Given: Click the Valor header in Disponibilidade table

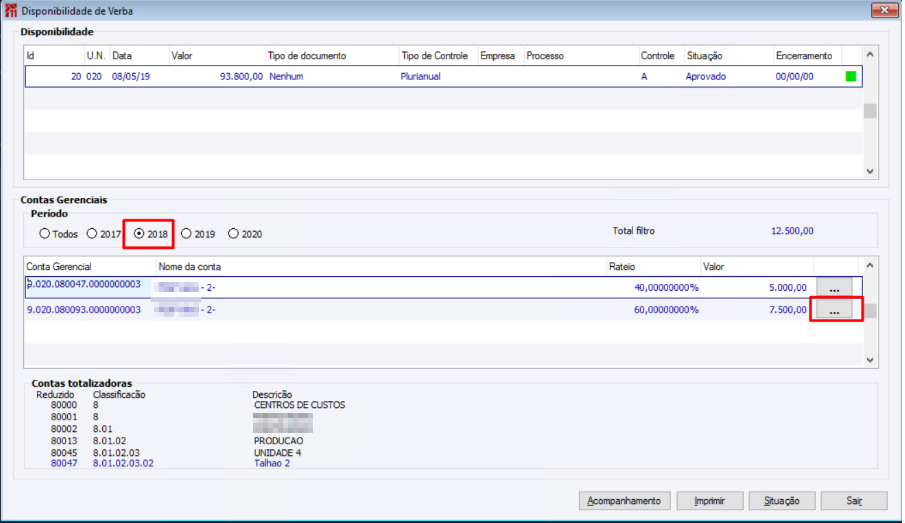Looking at the screenshot, I should (217, 56).
